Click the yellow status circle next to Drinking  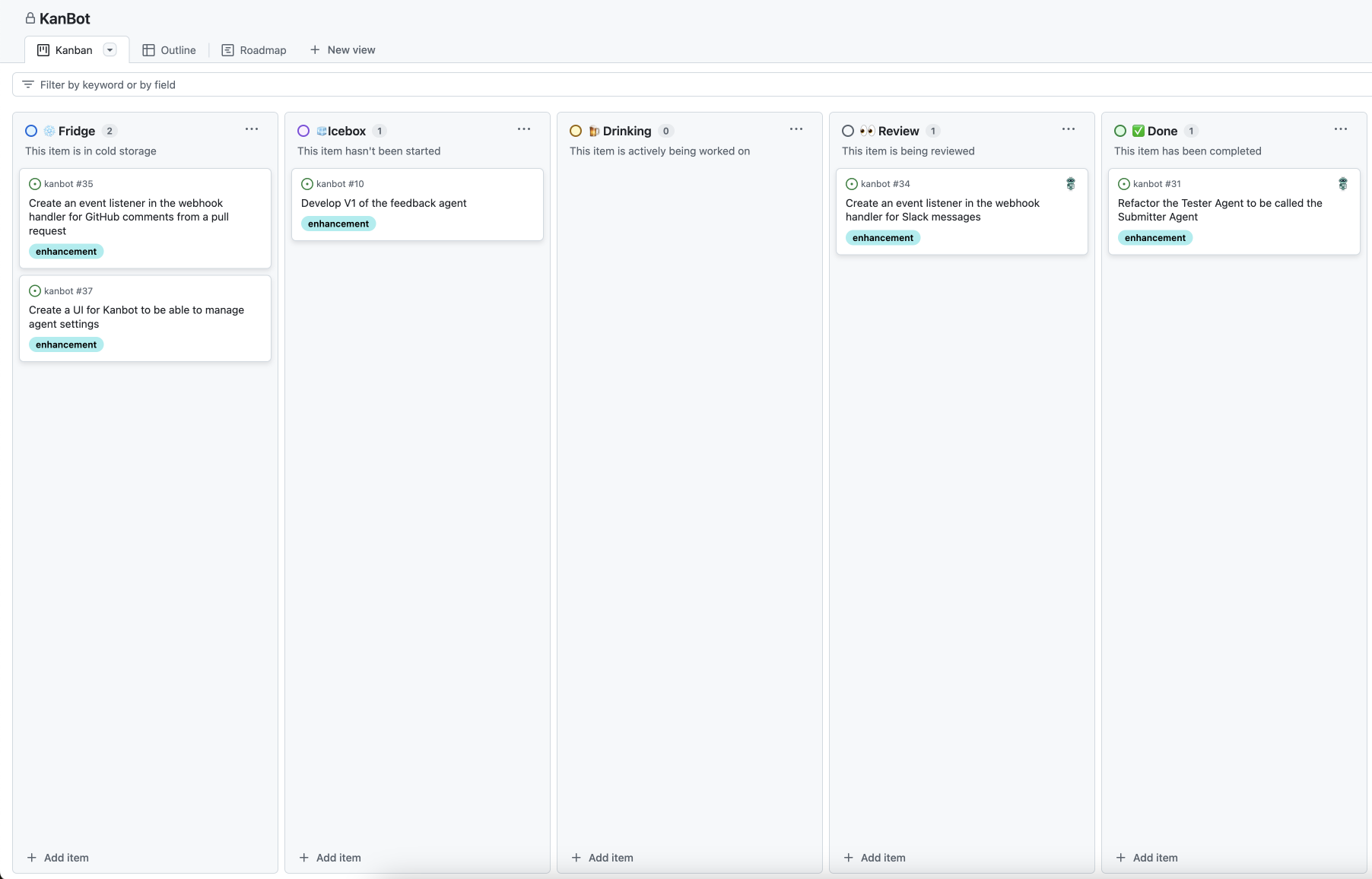pyautogui.click(x=576, y=131)
